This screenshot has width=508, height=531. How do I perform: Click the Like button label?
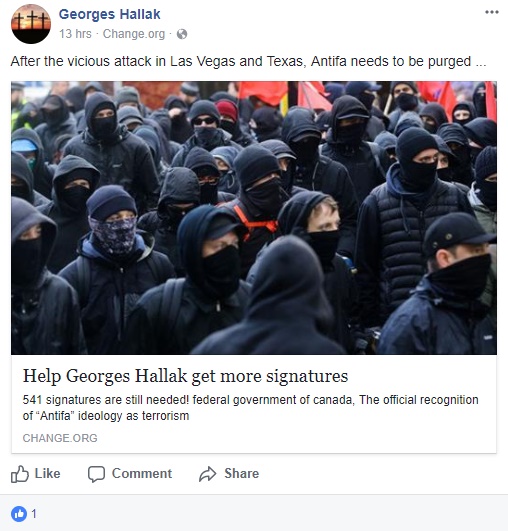point(47,473)
